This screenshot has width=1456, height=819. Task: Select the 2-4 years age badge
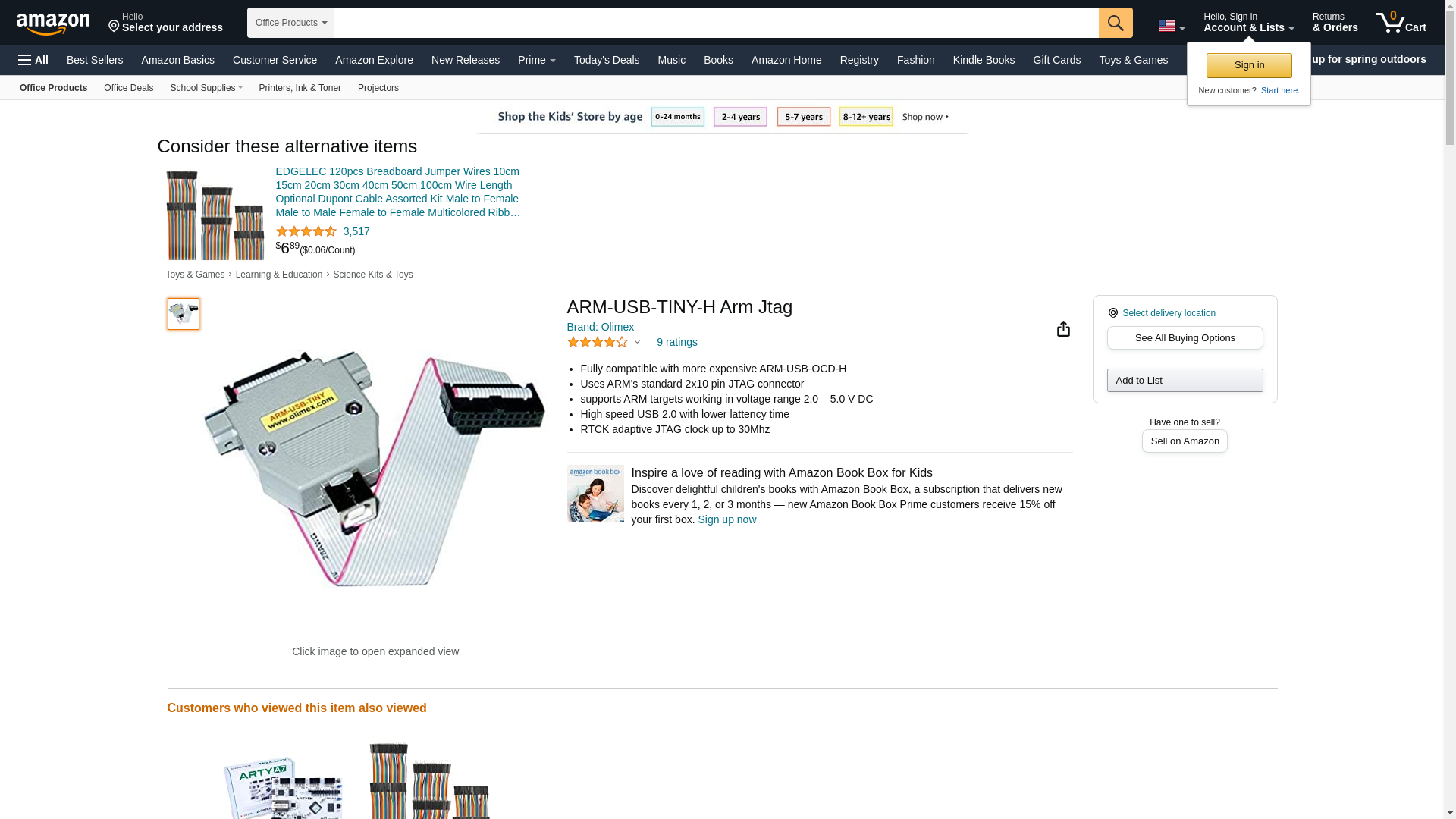click(740, 117)
